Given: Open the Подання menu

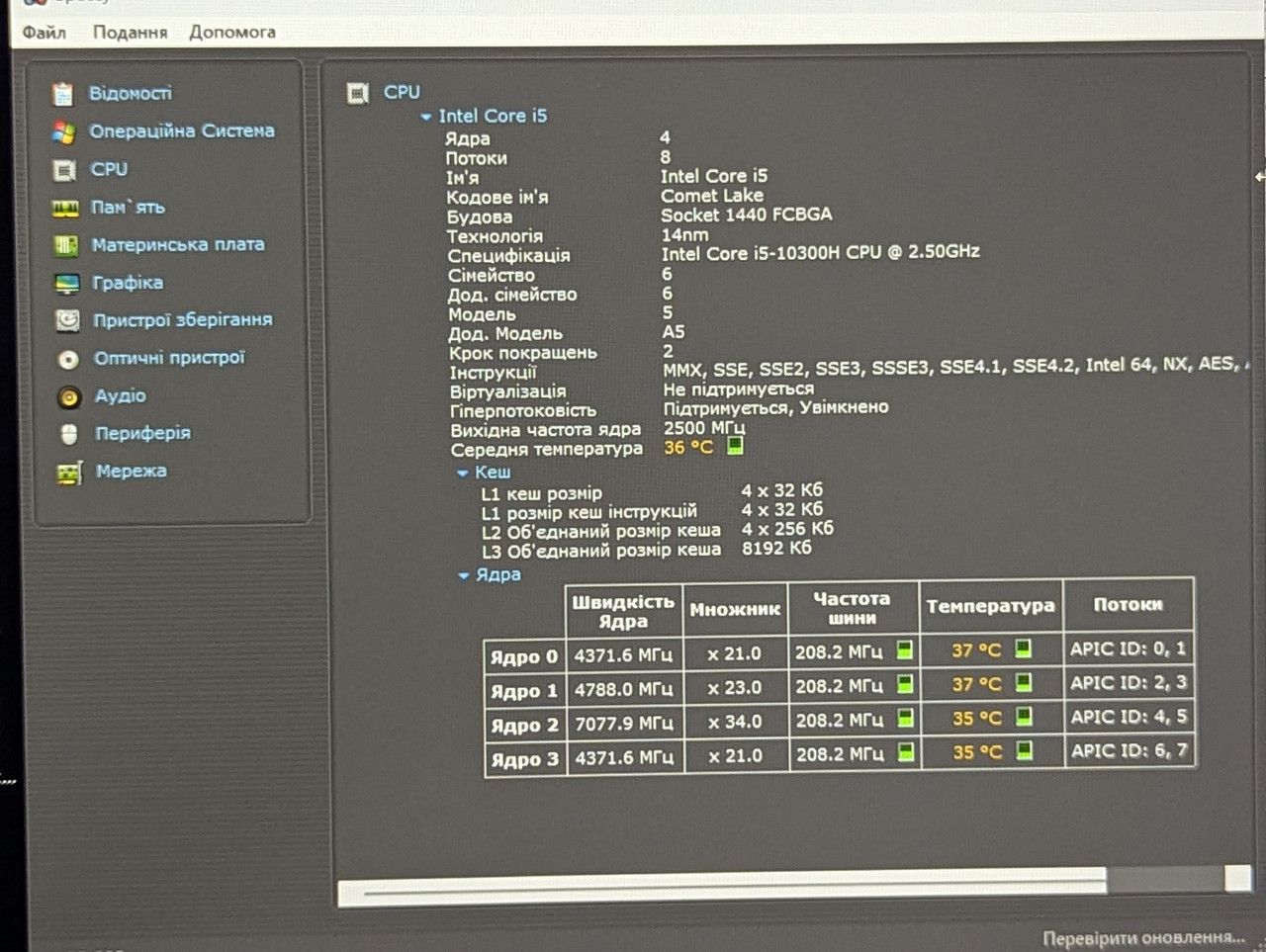Looking at the screenshot, I should (x=130, y=32).
